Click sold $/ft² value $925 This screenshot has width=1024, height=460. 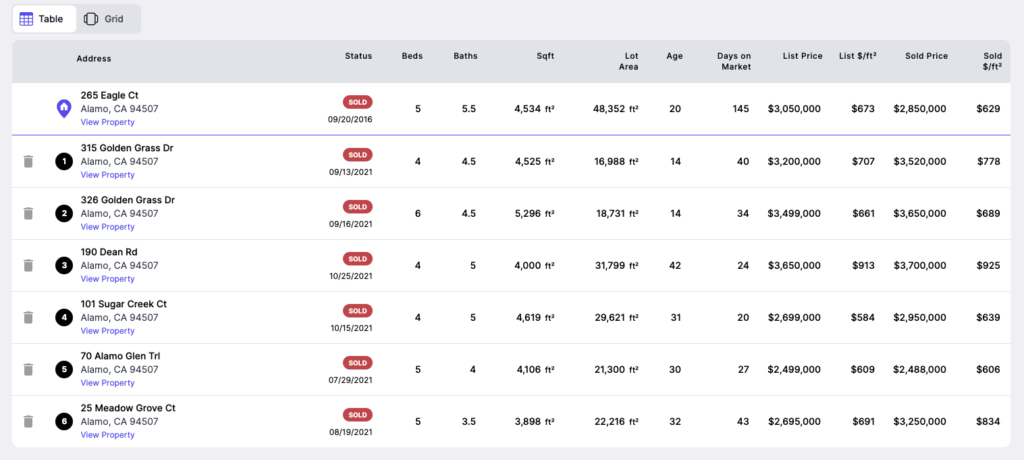988,265
